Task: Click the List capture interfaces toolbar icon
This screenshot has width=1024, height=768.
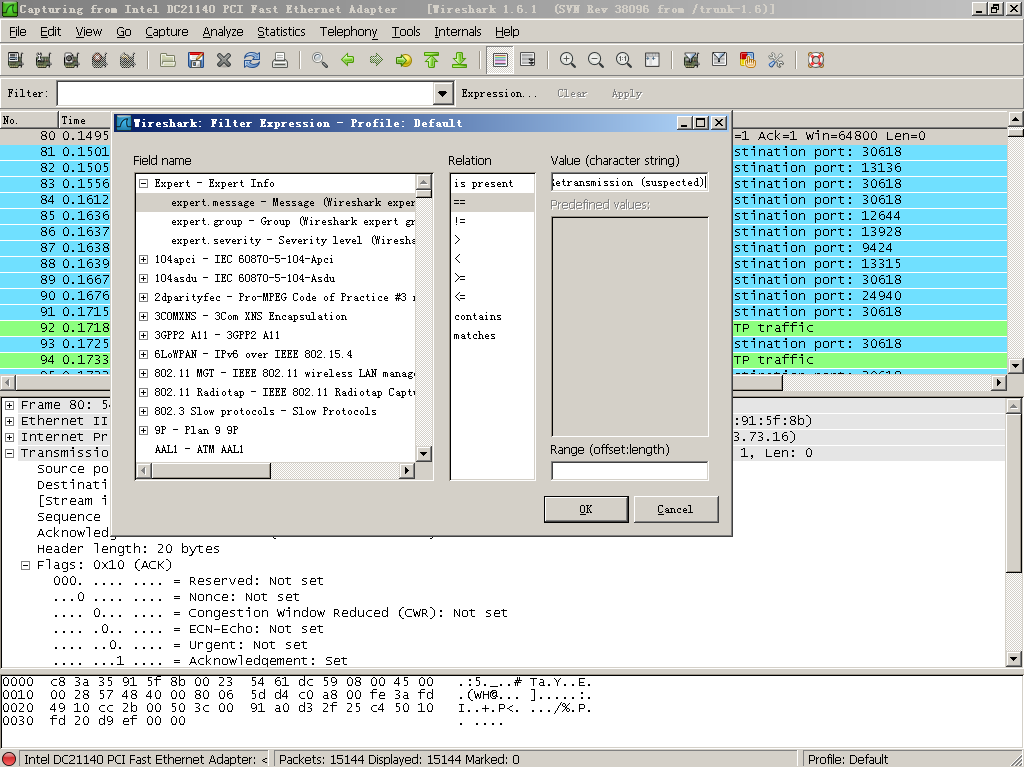Action: click(15, 60)
